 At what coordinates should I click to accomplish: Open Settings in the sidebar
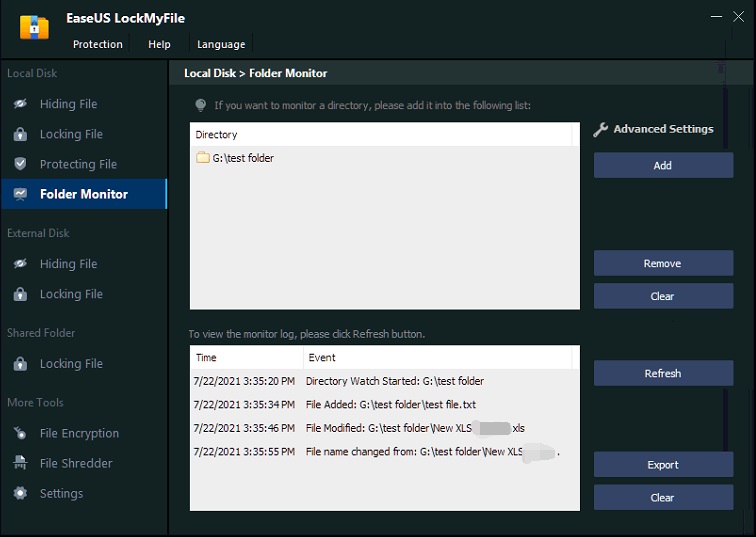[84, 493]
